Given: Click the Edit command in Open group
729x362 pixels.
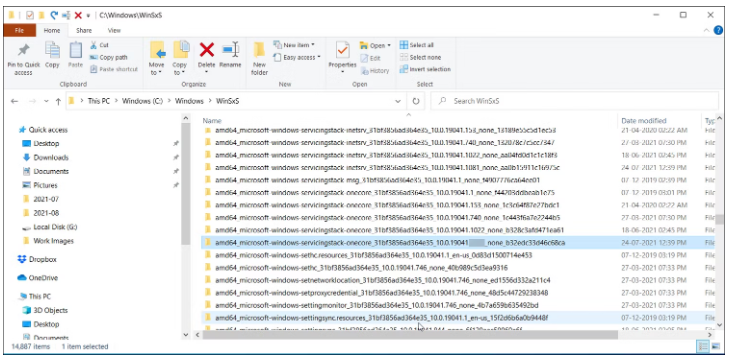Looking at the screenshot, I should [x=371, y=58].
